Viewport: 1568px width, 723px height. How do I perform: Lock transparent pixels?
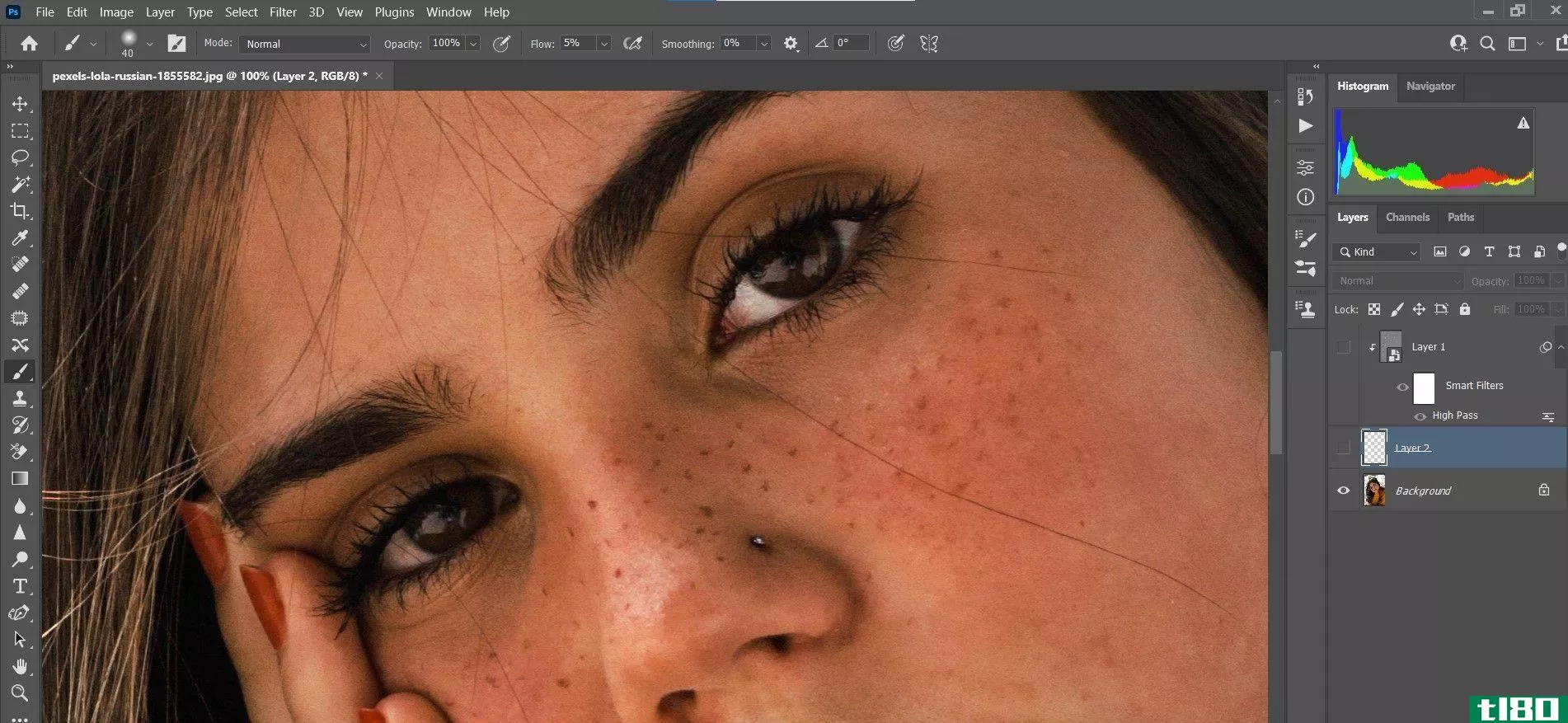tap(1374, 309)
